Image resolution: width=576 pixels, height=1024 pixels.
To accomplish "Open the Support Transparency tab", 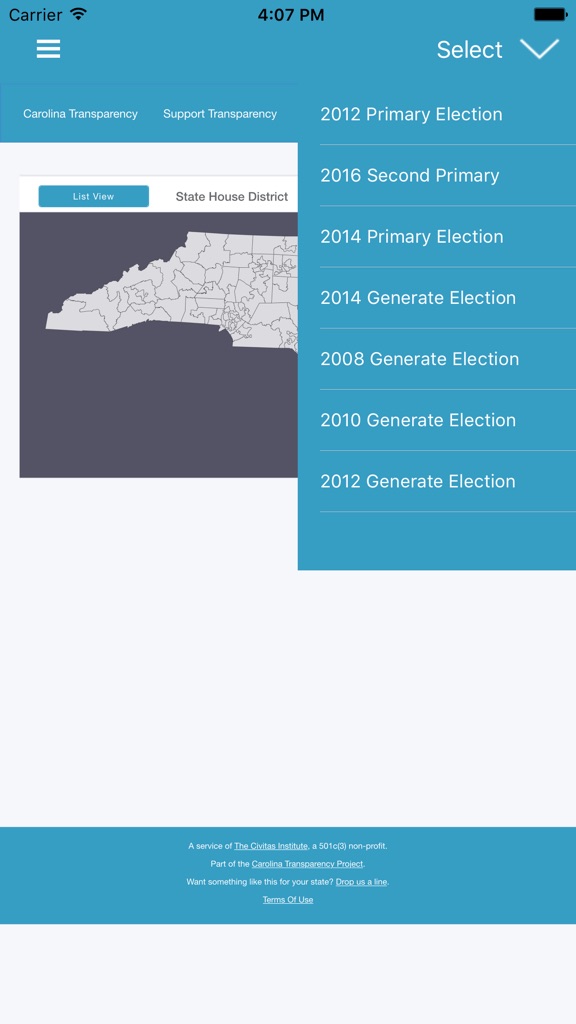I will pos(218,113).
